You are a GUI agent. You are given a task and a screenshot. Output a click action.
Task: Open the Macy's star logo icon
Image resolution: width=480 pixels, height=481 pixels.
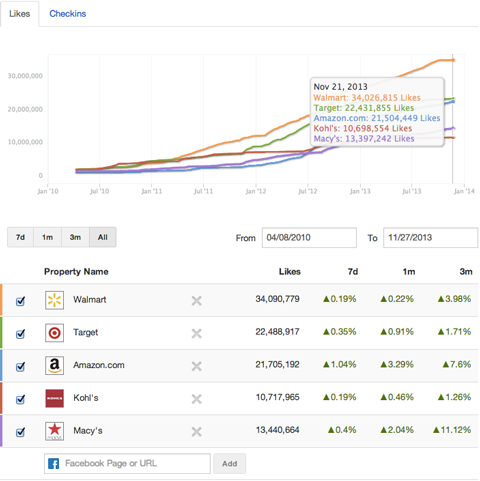pyautogui.click(x=54, y=431)
